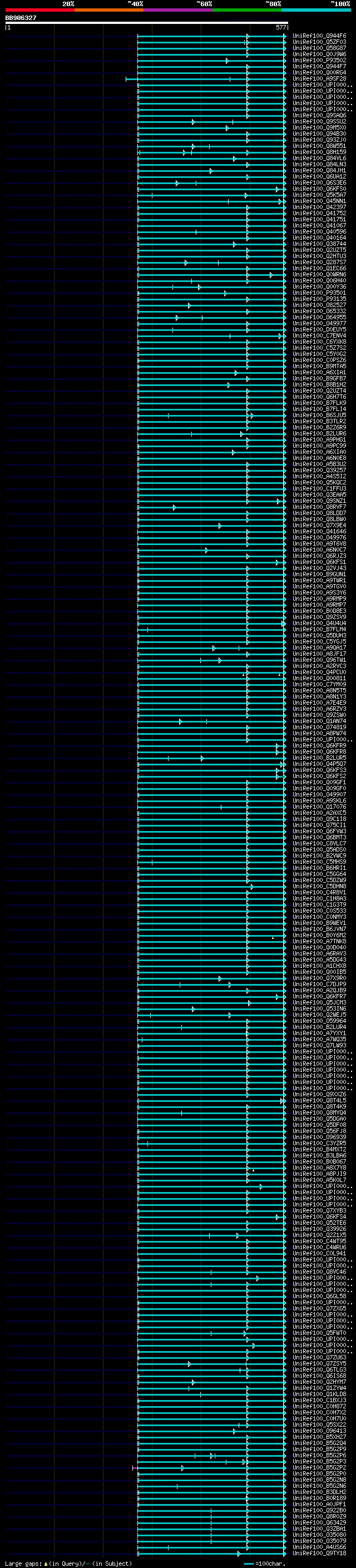Choose label UniRef100_A1CHX8

319,966
